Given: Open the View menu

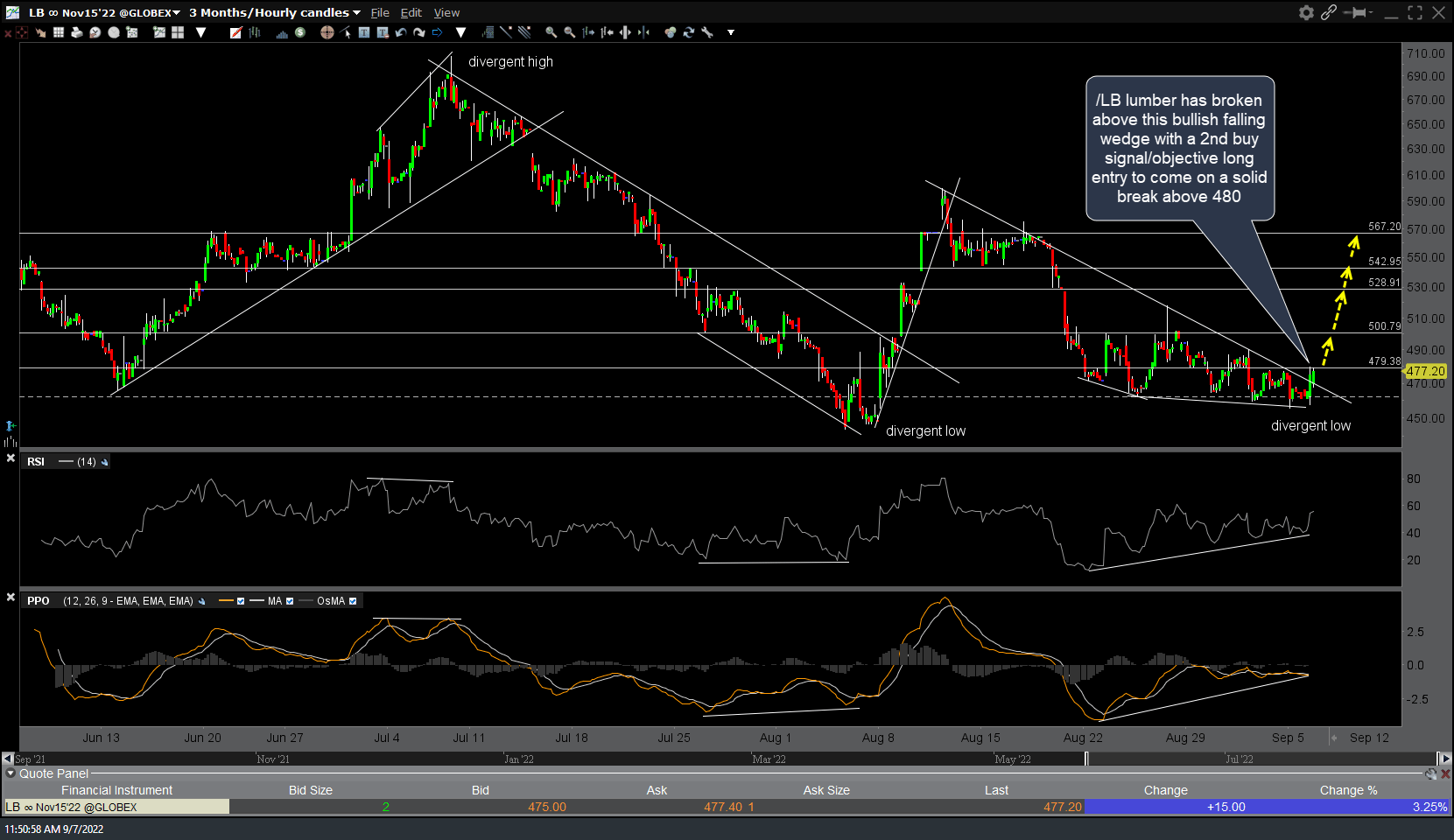Looking at the screenshot, I should click(x=446, y=12).
